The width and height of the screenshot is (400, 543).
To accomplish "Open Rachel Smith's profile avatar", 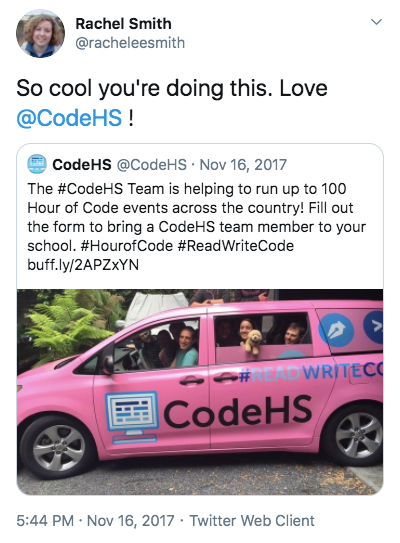I will pyautogui.click(x=40, y=34).
